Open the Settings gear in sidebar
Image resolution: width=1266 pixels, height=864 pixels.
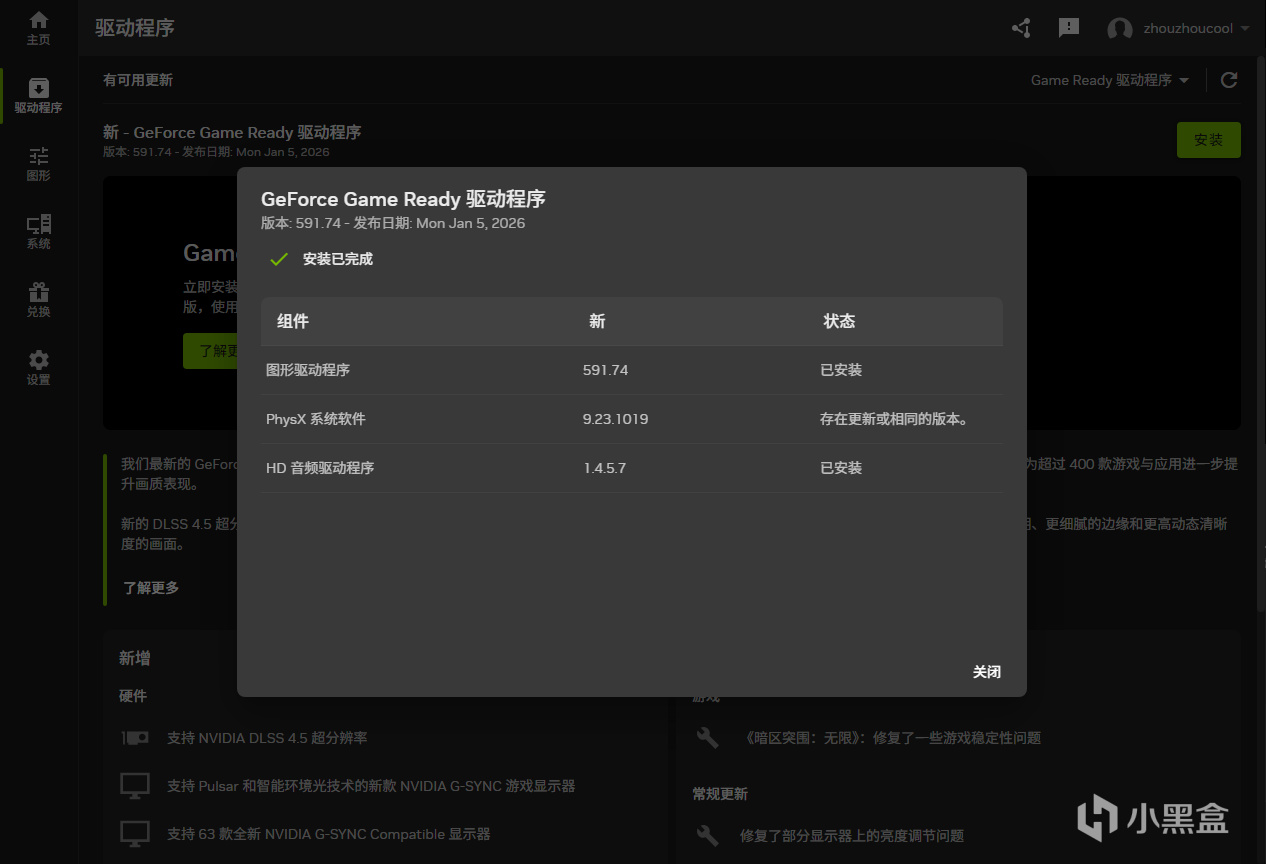tap(39, 368)
